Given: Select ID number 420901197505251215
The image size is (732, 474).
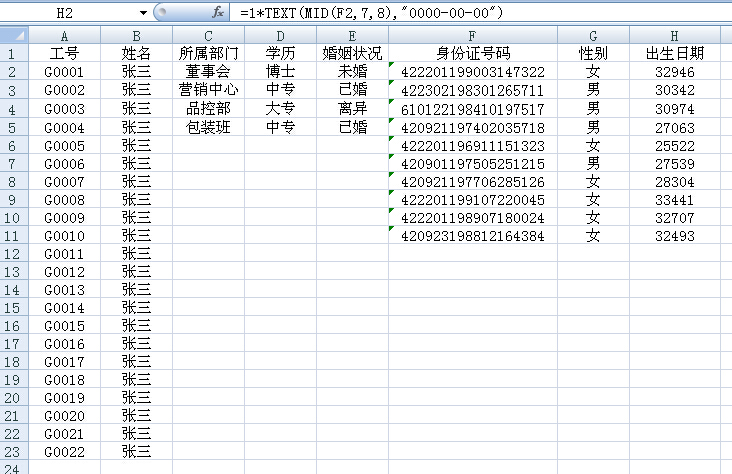Looking at the screenshot, I should 472,164.
